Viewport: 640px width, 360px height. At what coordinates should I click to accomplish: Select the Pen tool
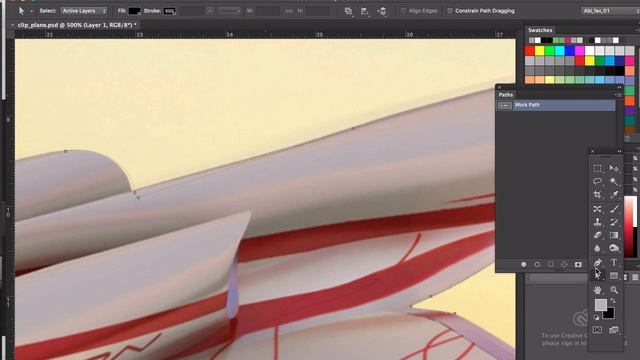coord(597,262)
